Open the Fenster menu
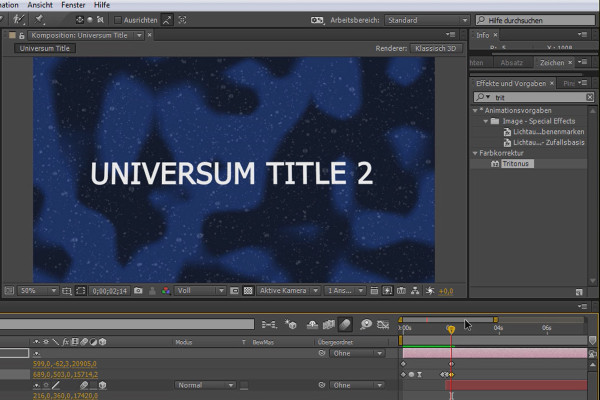Viewport: 600px width, 400px height. (73, 5)
